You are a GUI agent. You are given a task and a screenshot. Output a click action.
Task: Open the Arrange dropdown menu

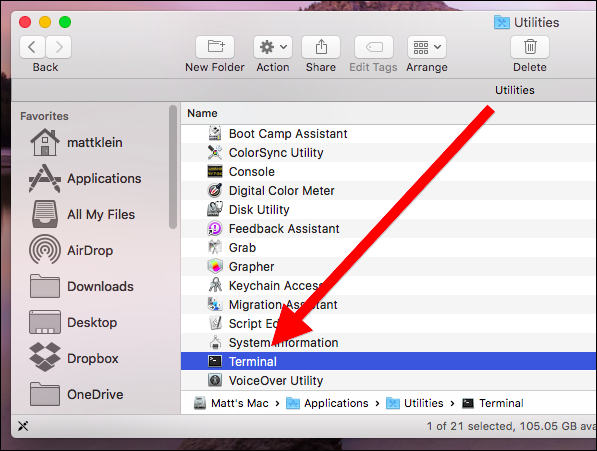[x=427, y=47]
